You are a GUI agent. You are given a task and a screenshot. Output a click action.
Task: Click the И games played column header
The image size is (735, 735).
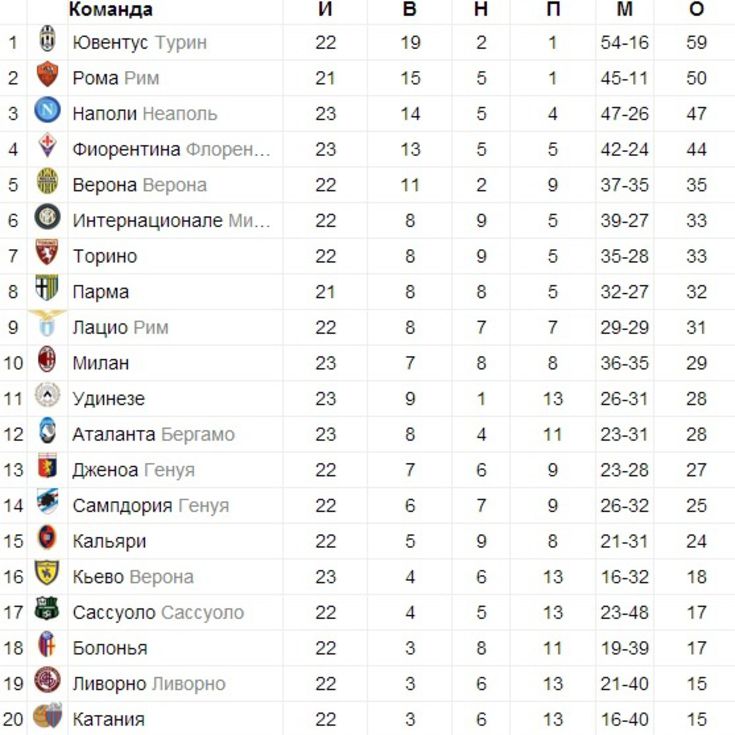click(325, 10)
